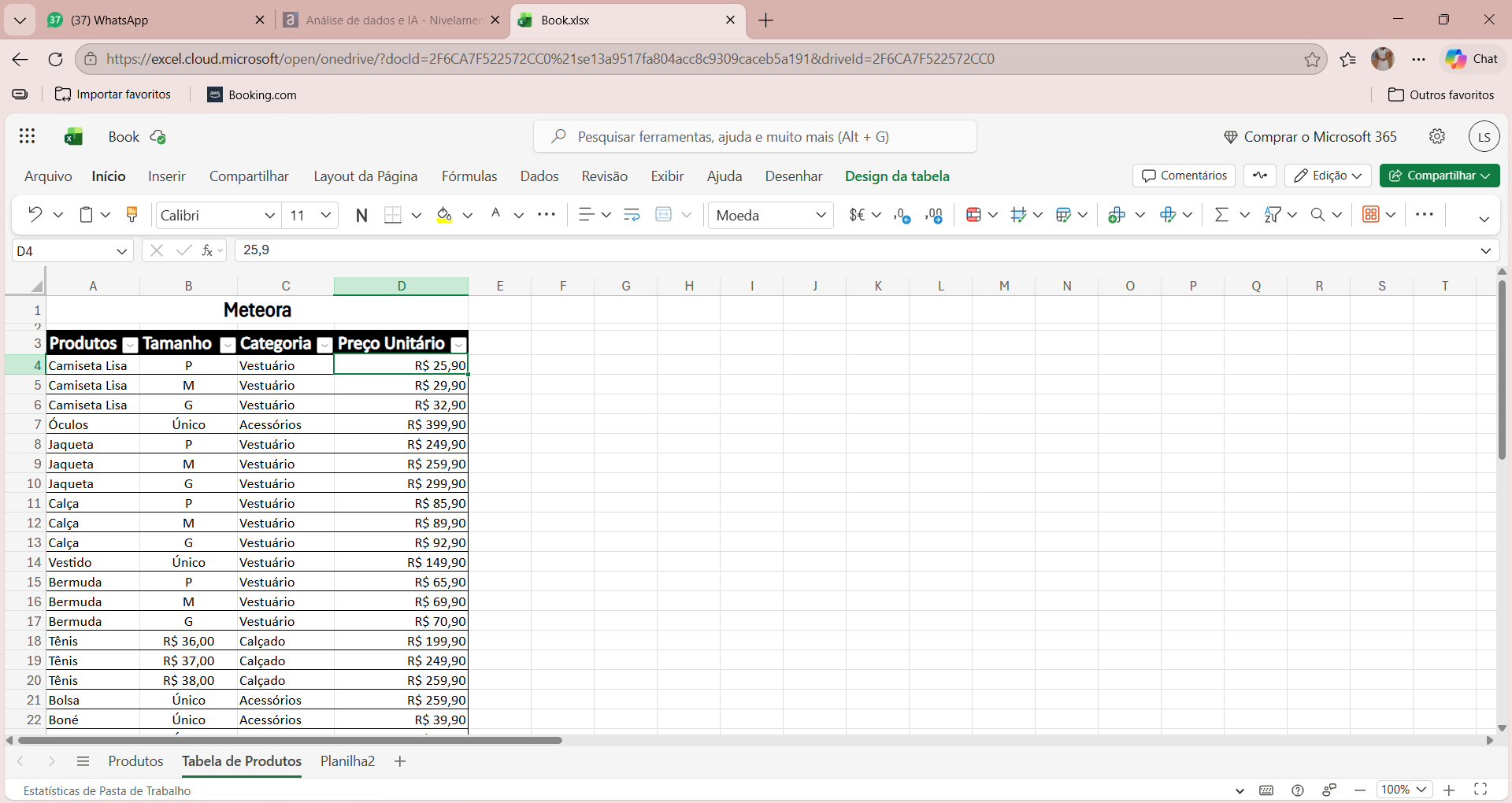Click the green Compartilhar button
Image resolution: width=1512 pixels, height=803 pixels.
[1440, 176]
